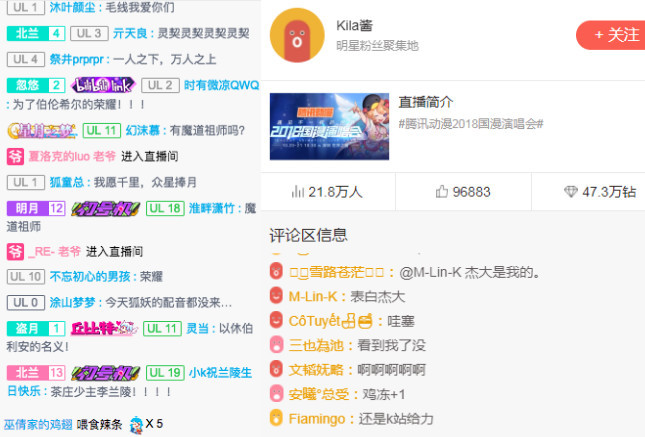Click the viewer count bar-chart icon

298,192
